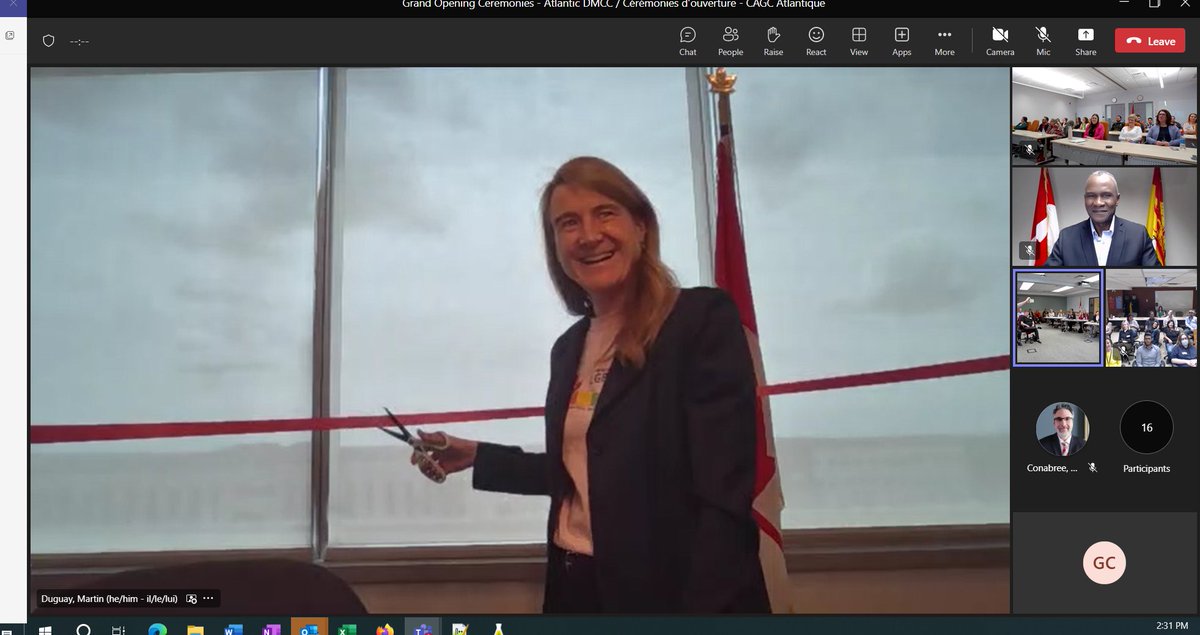Open Task View on the taskbar
The image size is (1200, 635).
coord(119,630)
